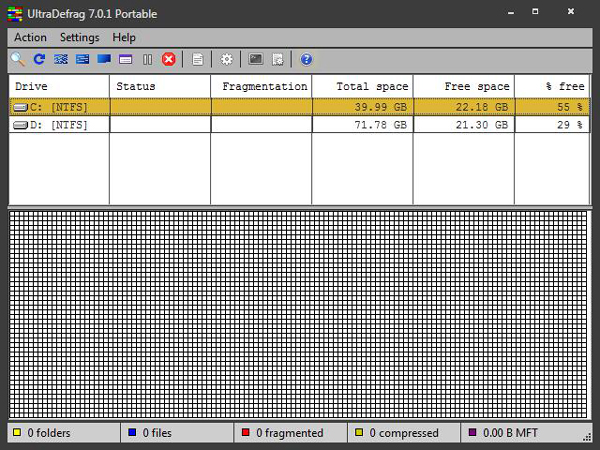Click the 29 % free cell

point(552,125)
